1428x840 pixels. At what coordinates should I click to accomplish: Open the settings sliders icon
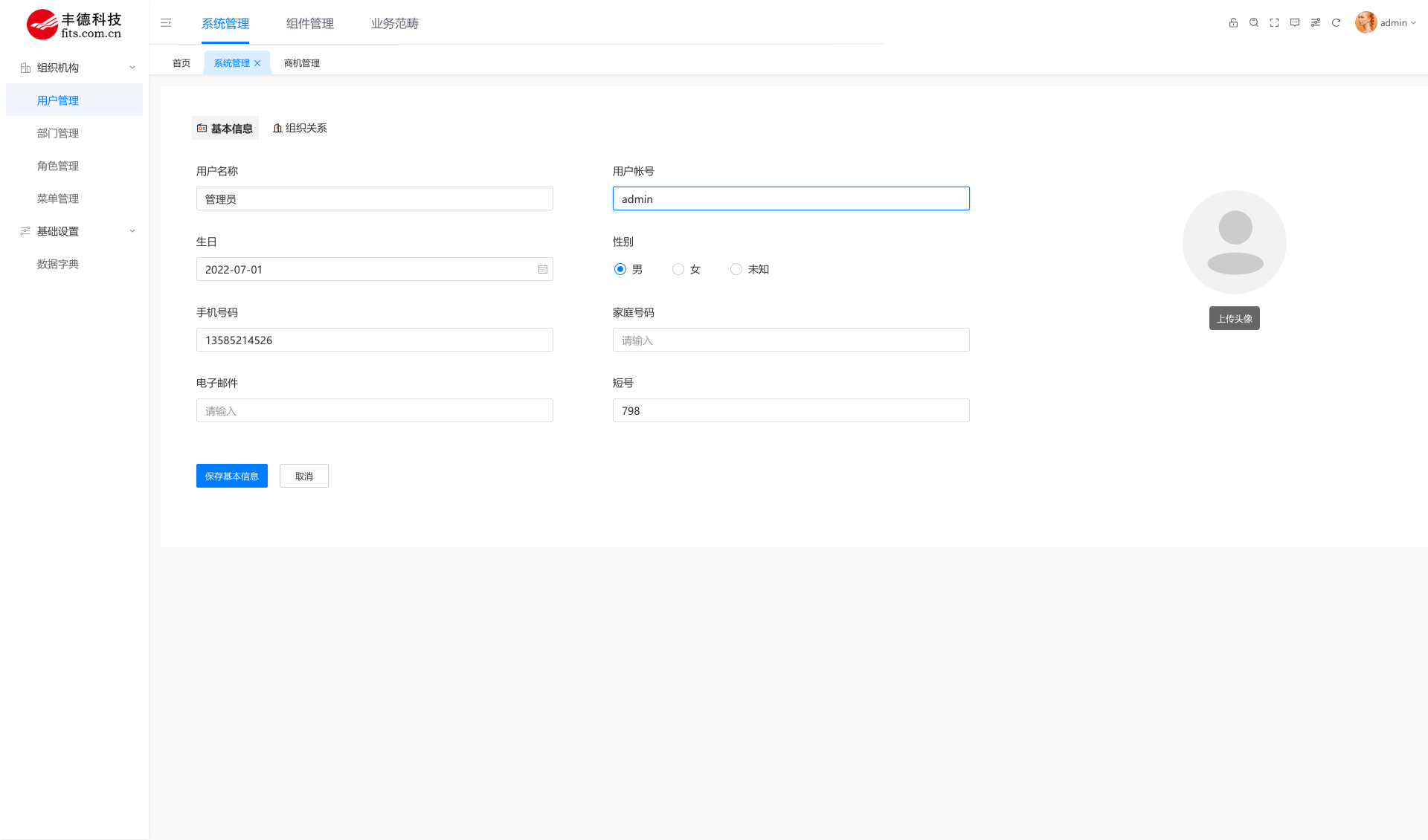tap(1316, 23)
